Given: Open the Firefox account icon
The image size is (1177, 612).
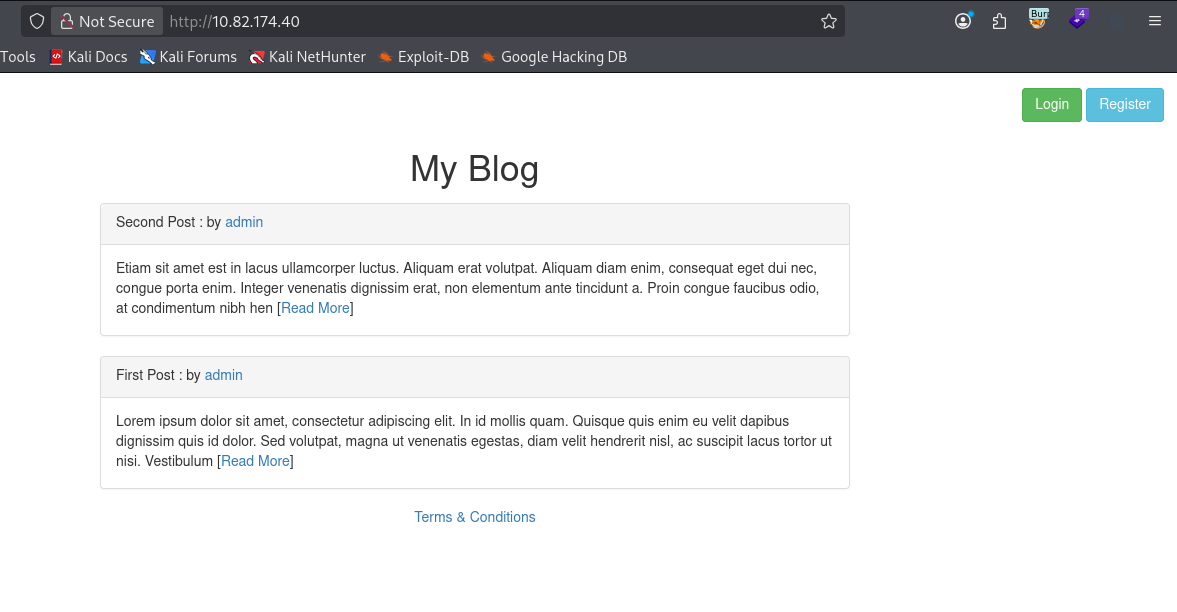Looking at the screenshot, I should (963, 21).
